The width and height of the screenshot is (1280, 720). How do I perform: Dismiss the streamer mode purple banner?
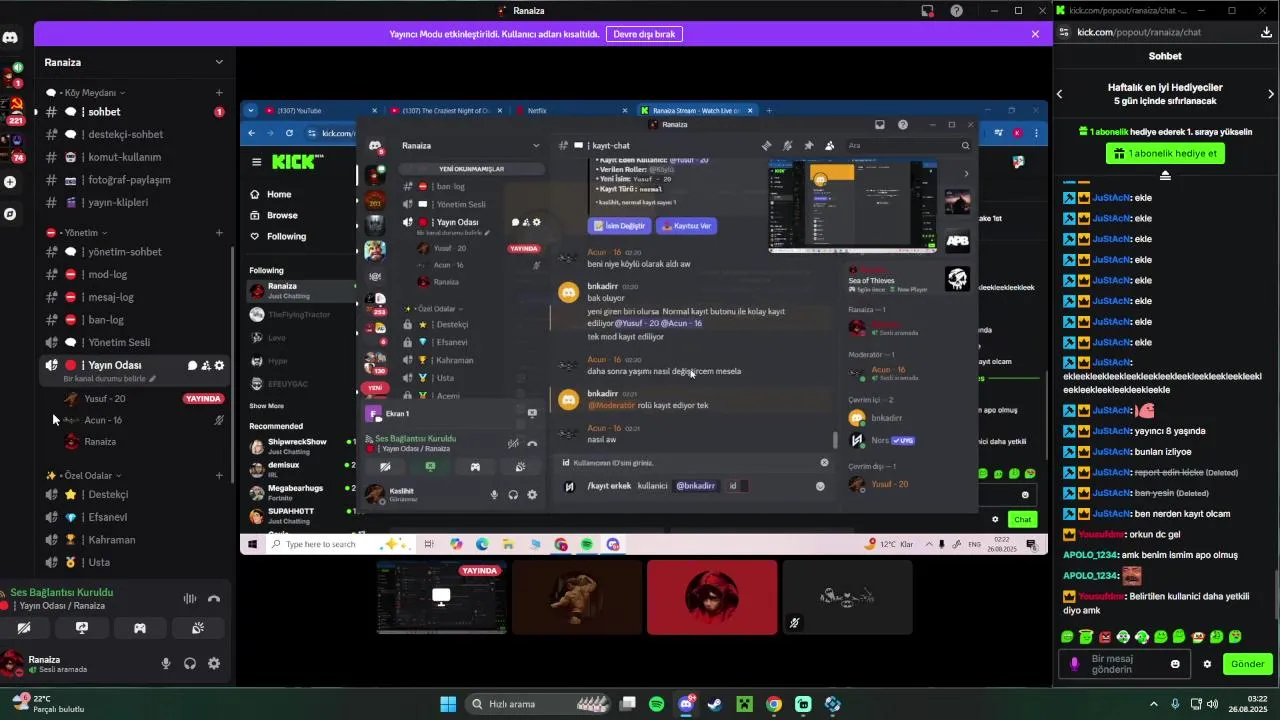1035,34
